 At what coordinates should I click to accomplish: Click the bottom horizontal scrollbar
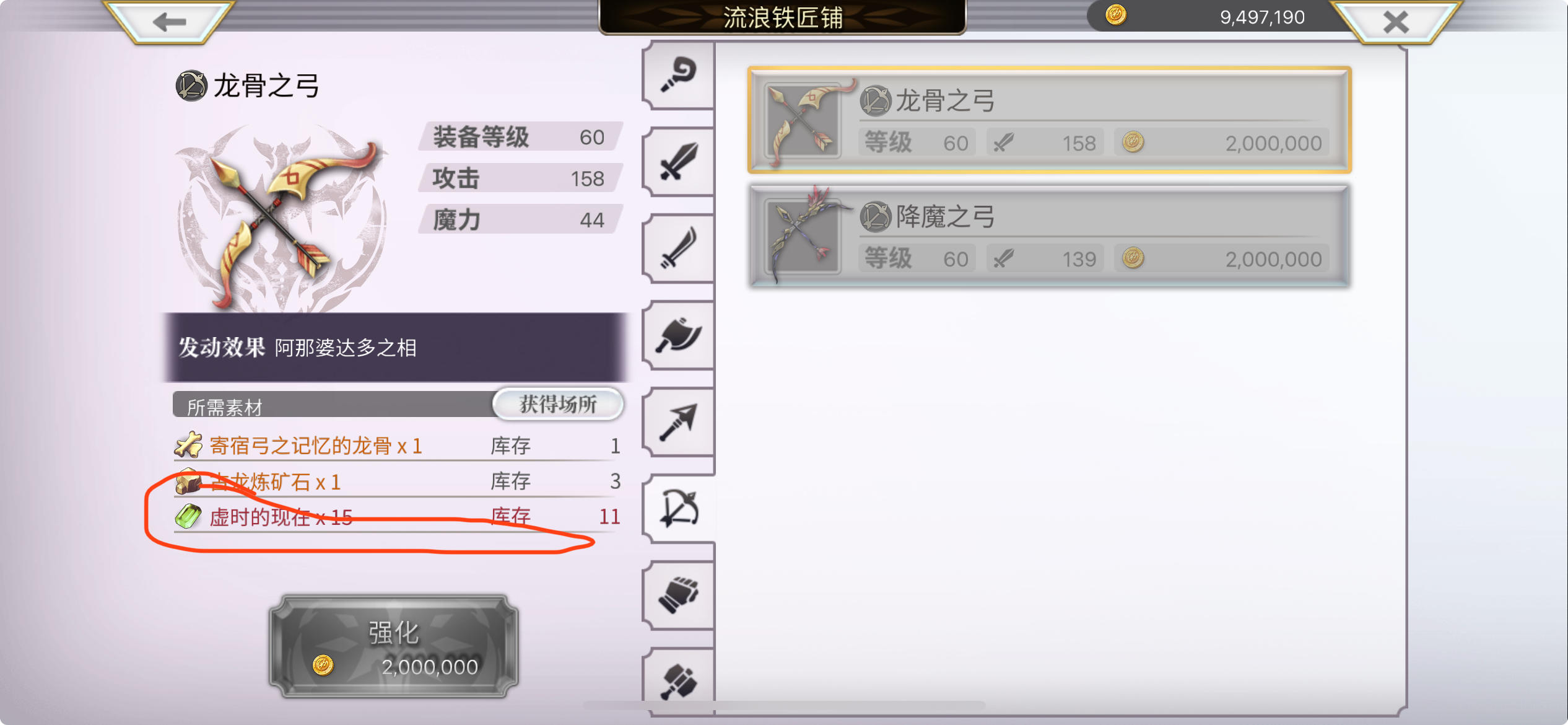(784, 705)
